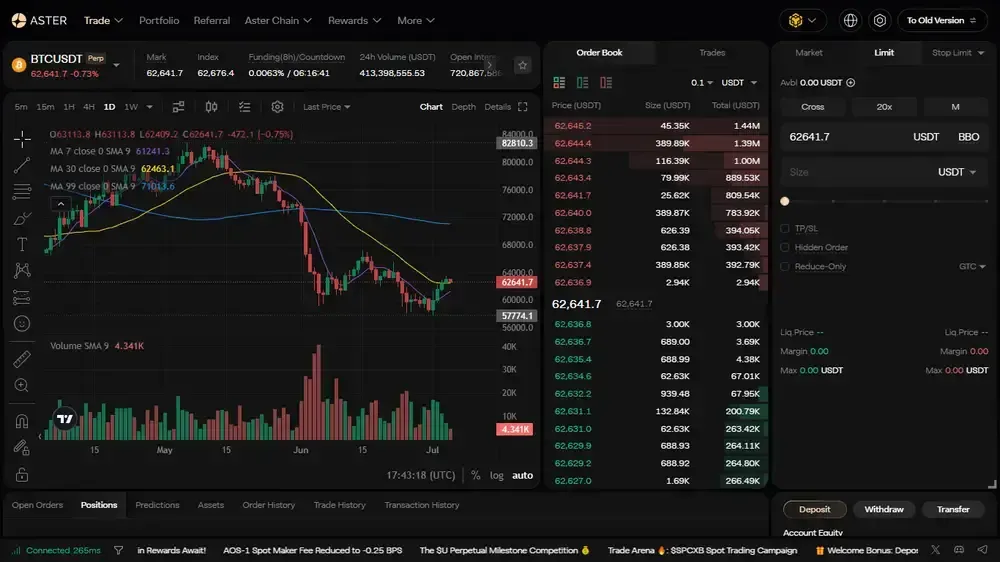The width and height of the screenshot is (1000, 562).
Task: Click the plus icon next to available balance
Action: 850,82
